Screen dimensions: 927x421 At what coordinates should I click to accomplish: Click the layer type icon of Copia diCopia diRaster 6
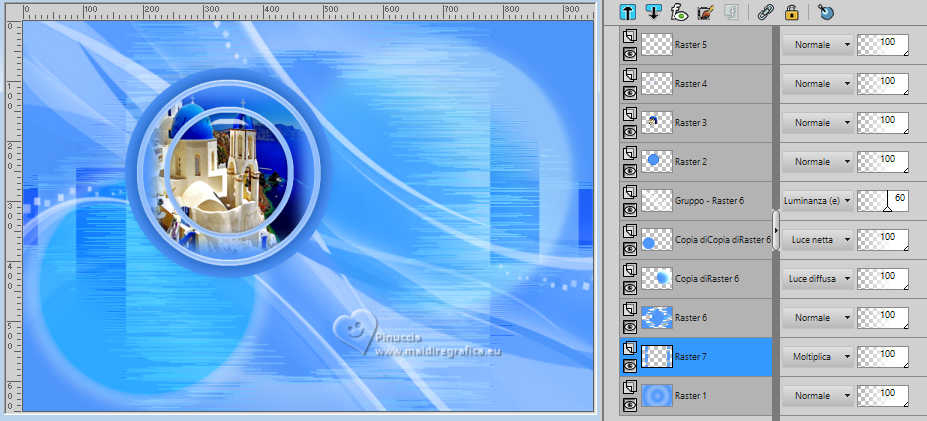pyautogui.click(x=630, y=232)
